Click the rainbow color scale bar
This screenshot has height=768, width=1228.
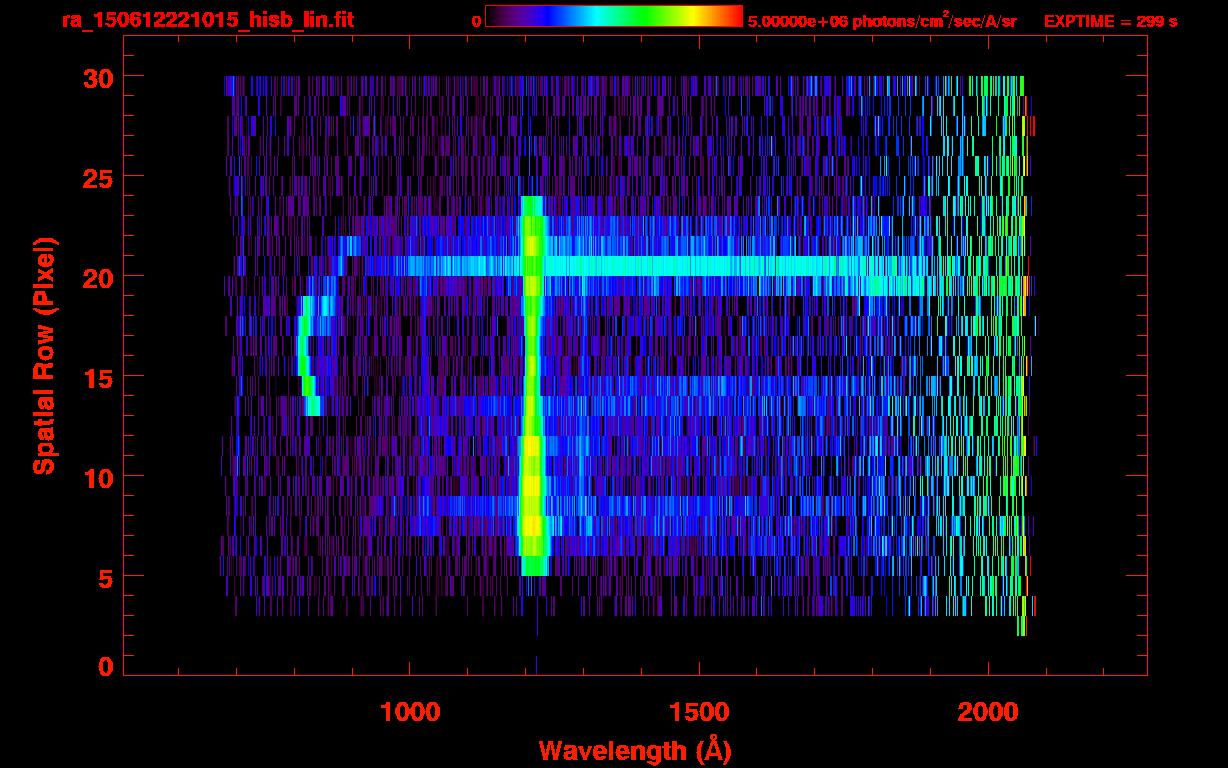[x=613, y=17]
